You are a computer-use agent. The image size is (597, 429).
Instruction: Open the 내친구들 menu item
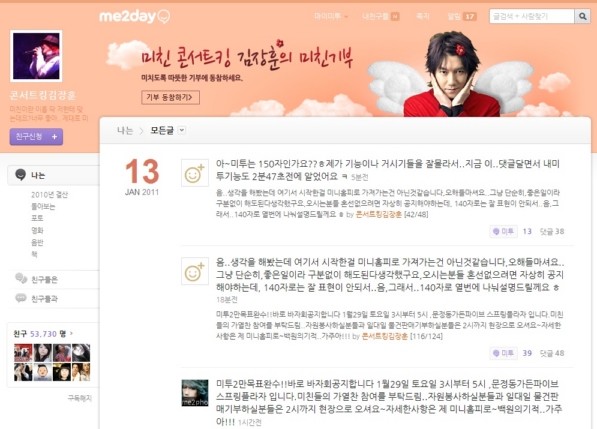pyautogui.click(x=381, y=16)
